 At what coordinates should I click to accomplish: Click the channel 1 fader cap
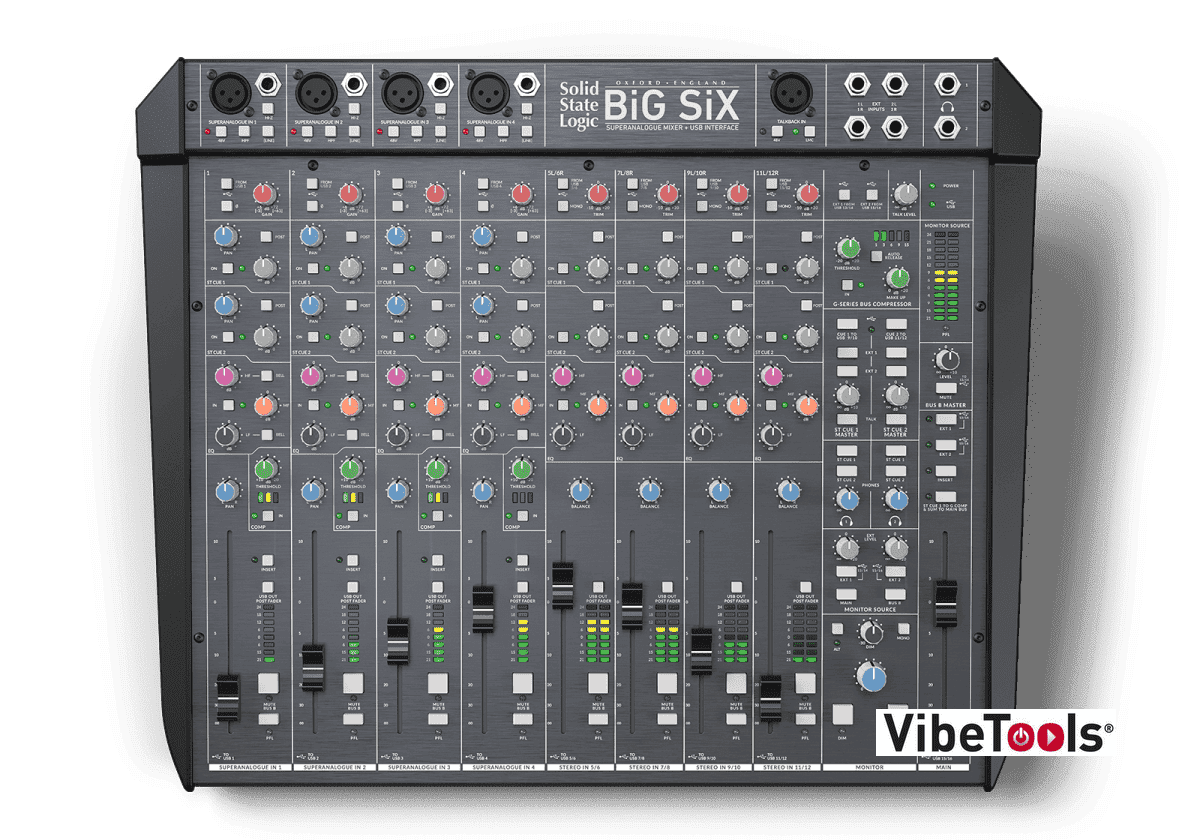pyautogui.click(x=228, y=698)
